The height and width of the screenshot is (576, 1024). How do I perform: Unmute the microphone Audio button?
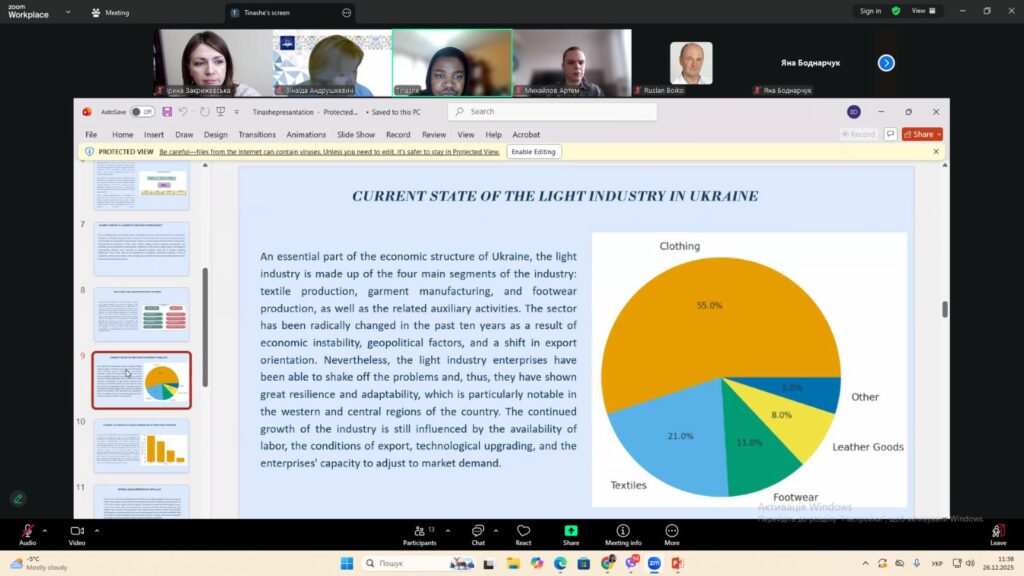[x=27, y=531]
